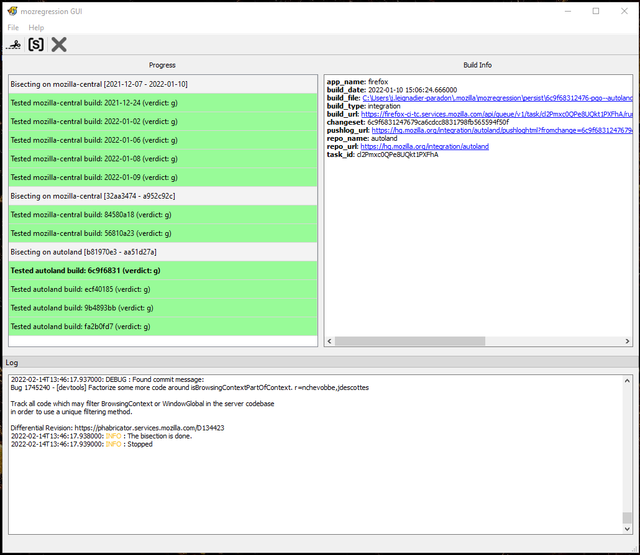Open the repo_url autoland link
This screenshot has height=555, width=640.
424,147
